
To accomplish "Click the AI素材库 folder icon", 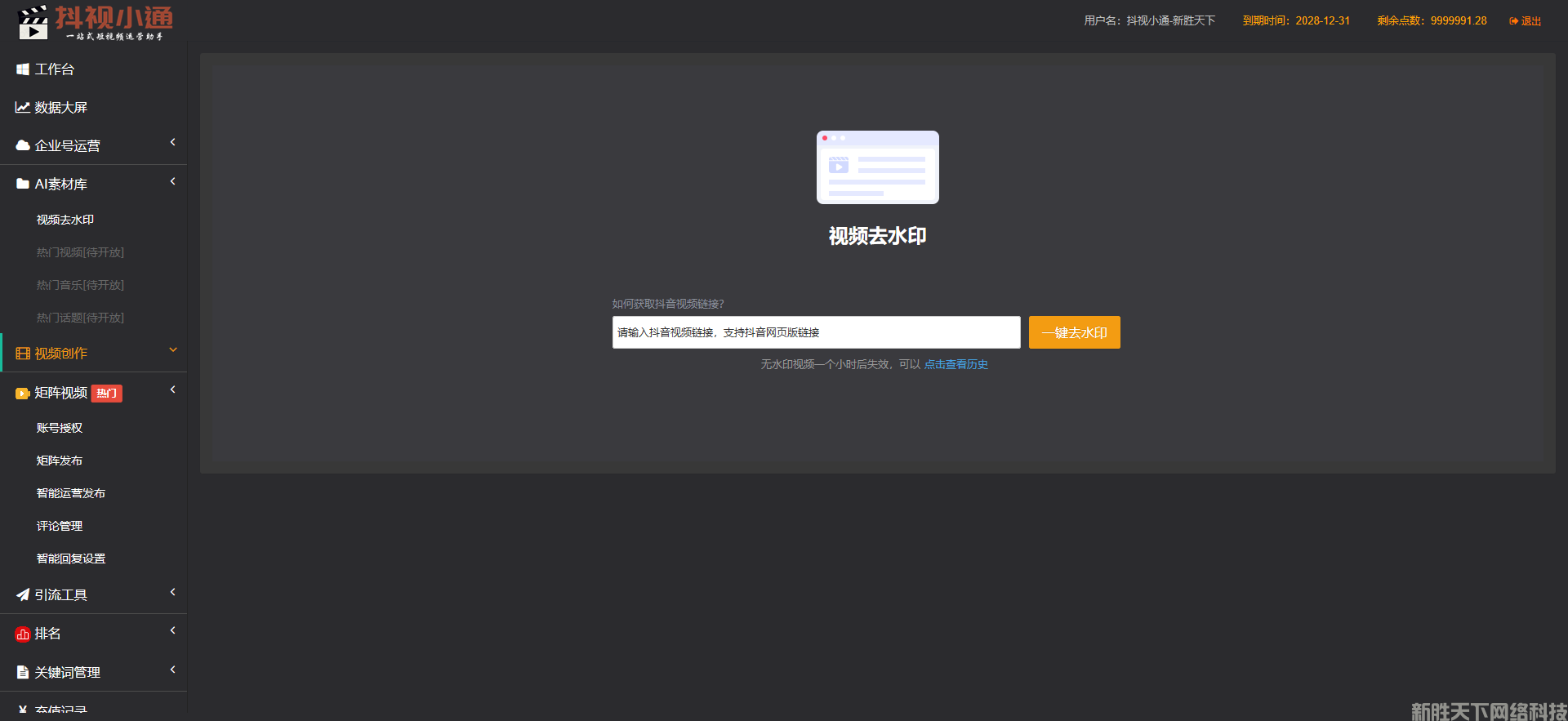I will point(23,185).
